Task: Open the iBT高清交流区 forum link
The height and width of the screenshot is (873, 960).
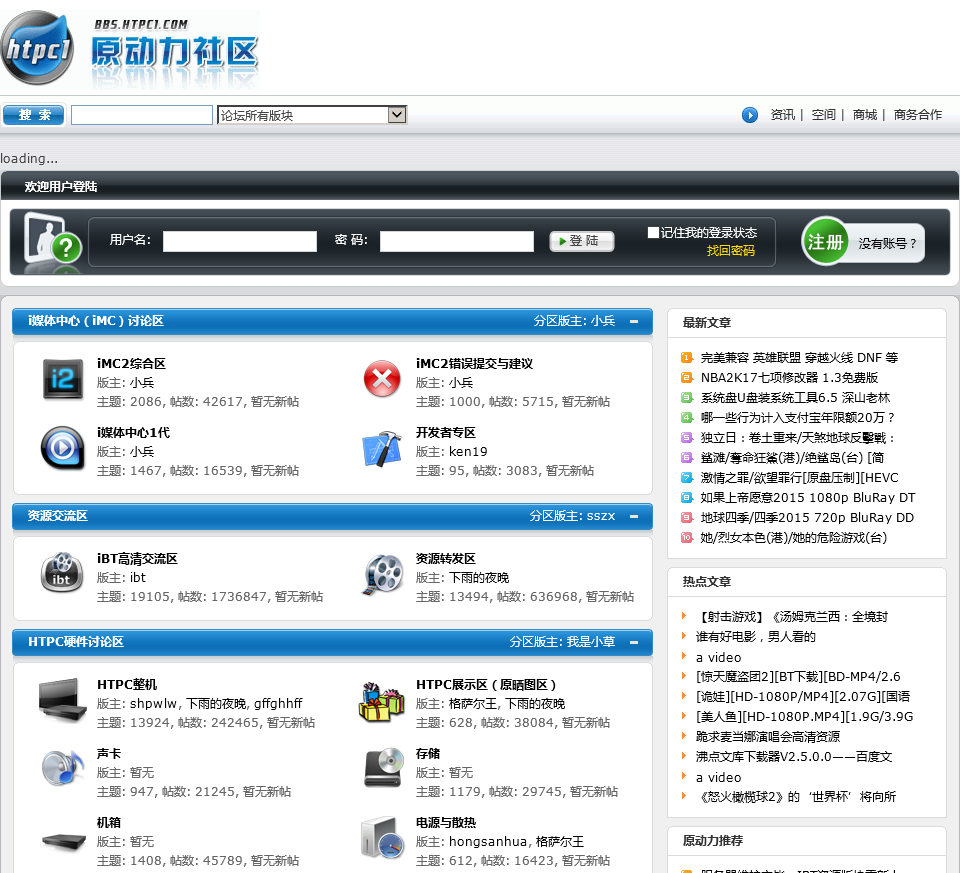Action: click(137, 558)
